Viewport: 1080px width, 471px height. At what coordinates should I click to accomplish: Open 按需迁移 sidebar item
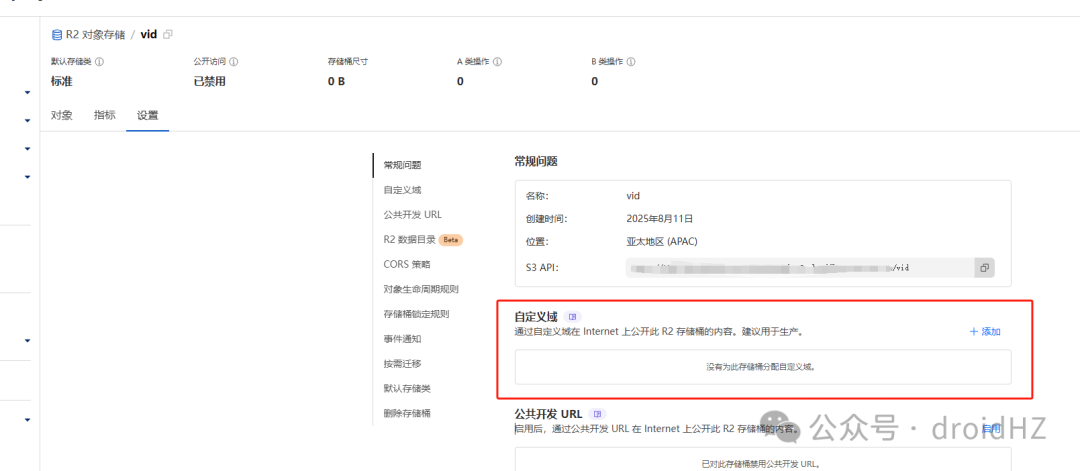click(x=402, y=363)
